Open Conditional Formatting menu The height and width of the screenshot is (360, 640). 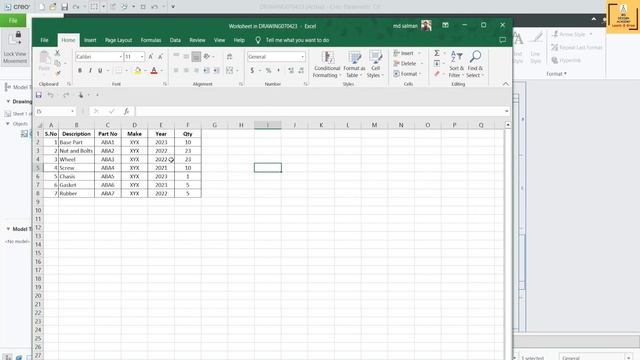click(x=327, y=64)
